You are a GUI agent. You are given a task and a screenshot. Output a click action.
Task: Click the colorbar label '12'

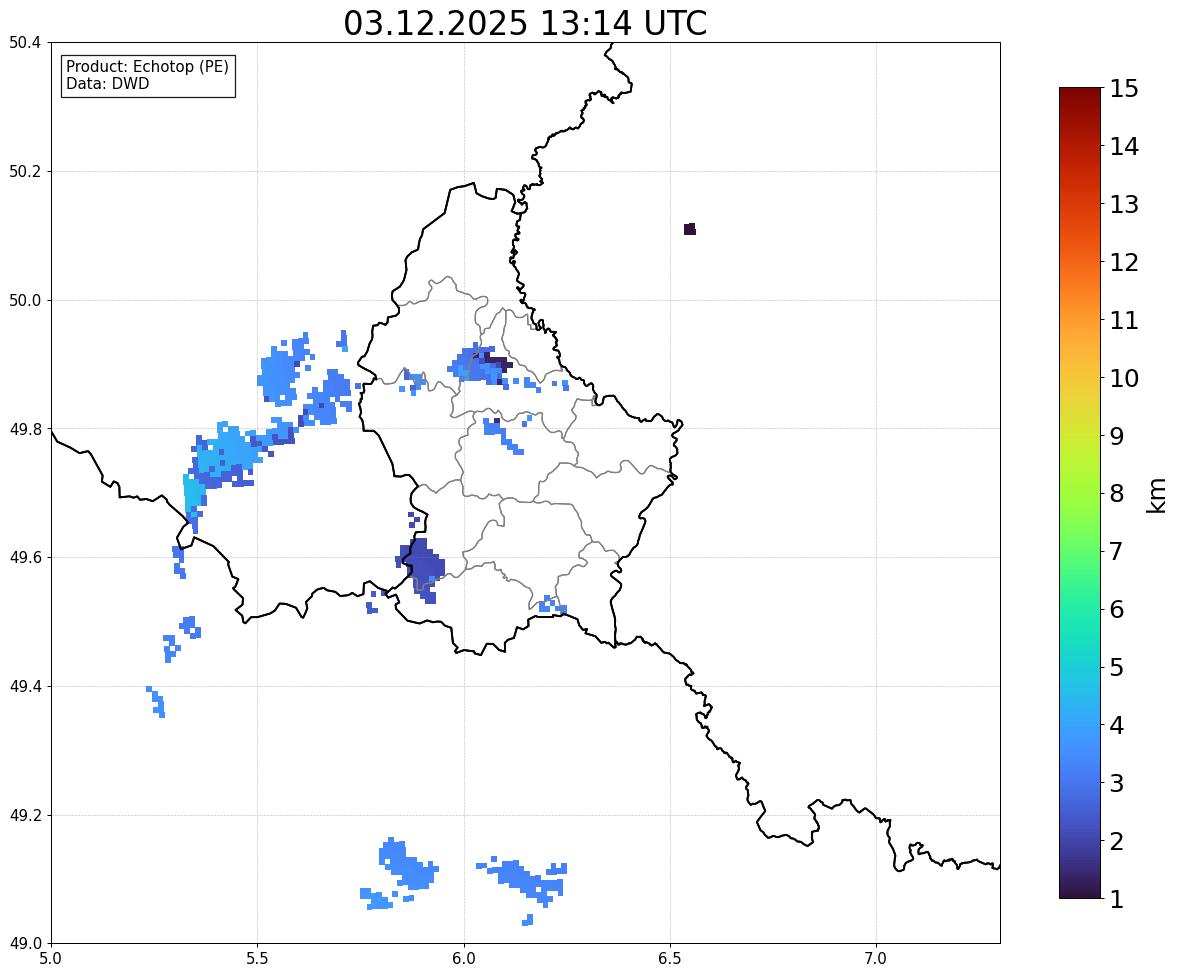(x=1124, y=262)
